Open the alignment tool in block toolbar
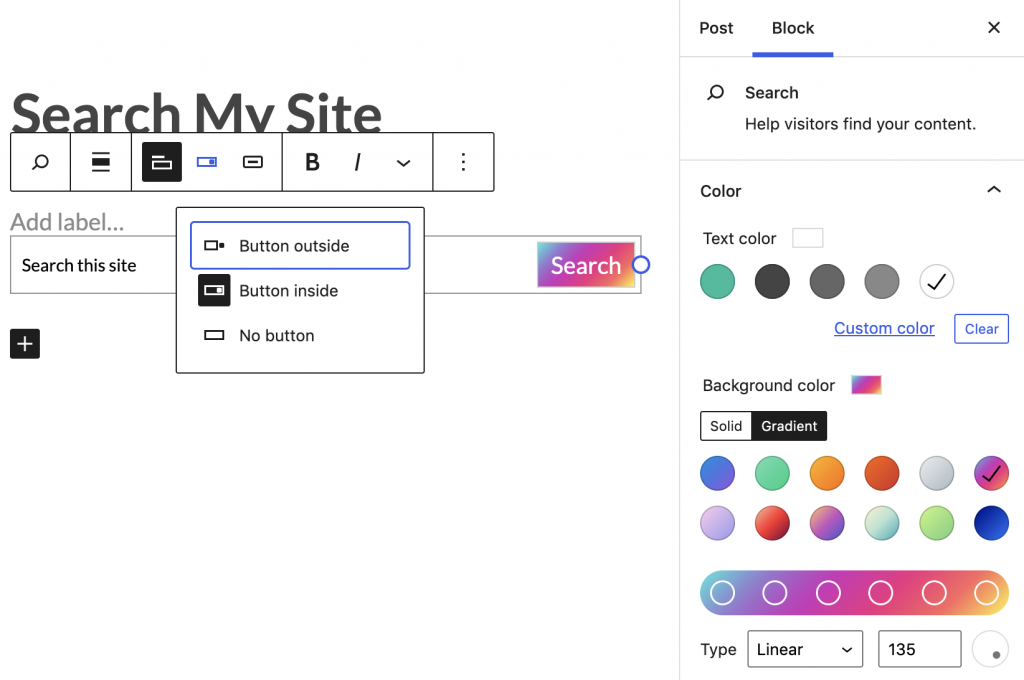 [101, 162]
